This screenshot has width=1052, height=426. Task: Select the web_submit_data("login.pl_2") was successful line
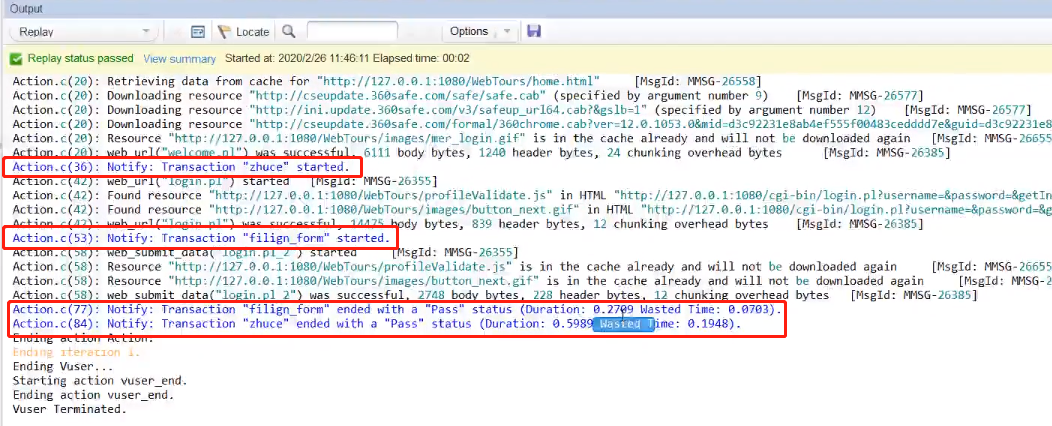495,295
